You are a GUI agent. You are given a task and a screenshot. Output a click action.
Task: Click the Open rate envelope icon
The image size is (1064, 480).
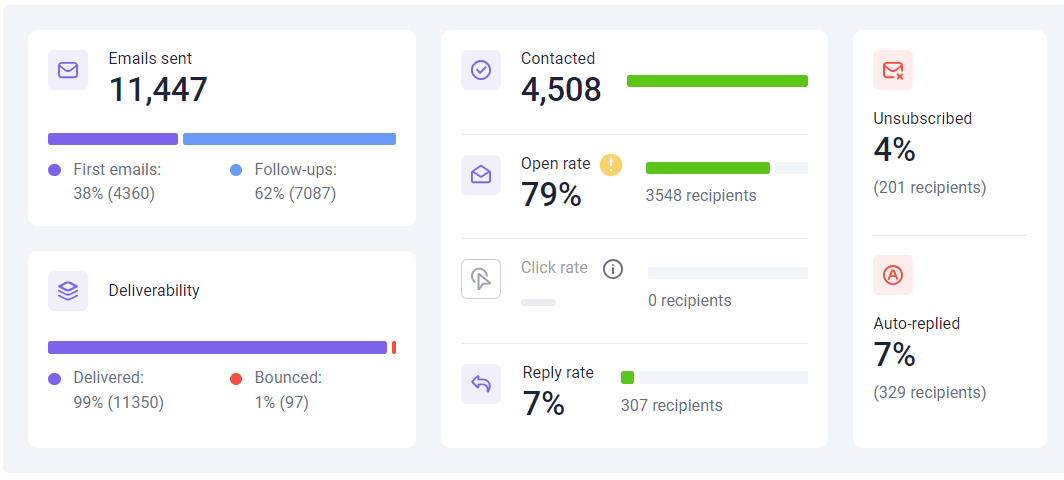(x=481, y=175)
